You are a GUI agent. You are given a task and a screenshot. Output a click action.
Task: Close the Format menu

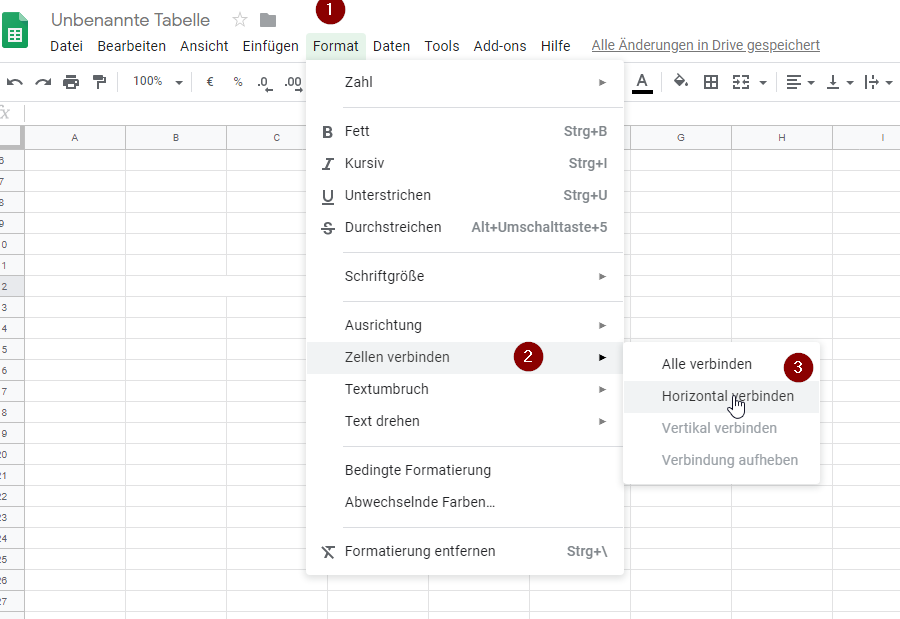[336, 46]
